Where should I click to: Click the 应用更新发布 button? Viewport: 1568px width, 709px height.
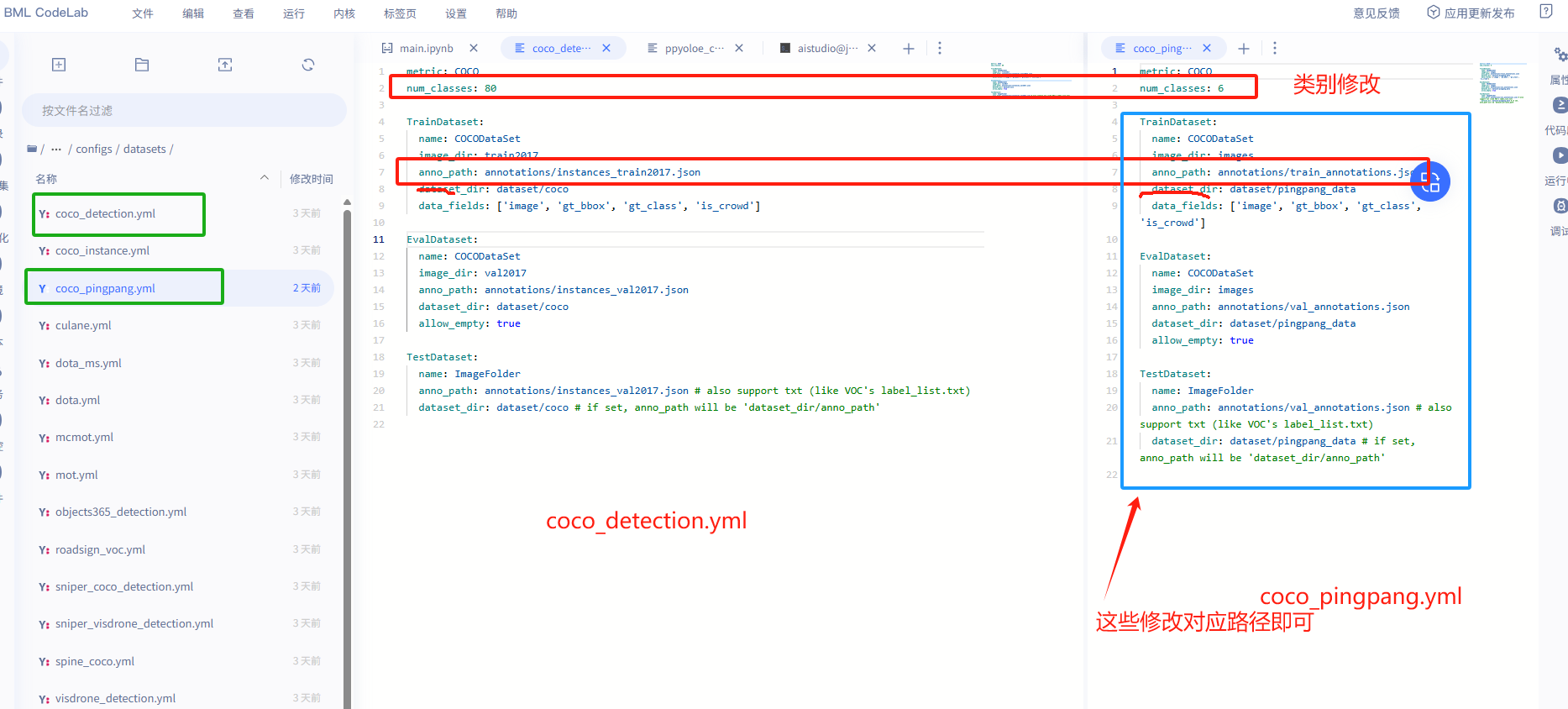click(1471, 13)
